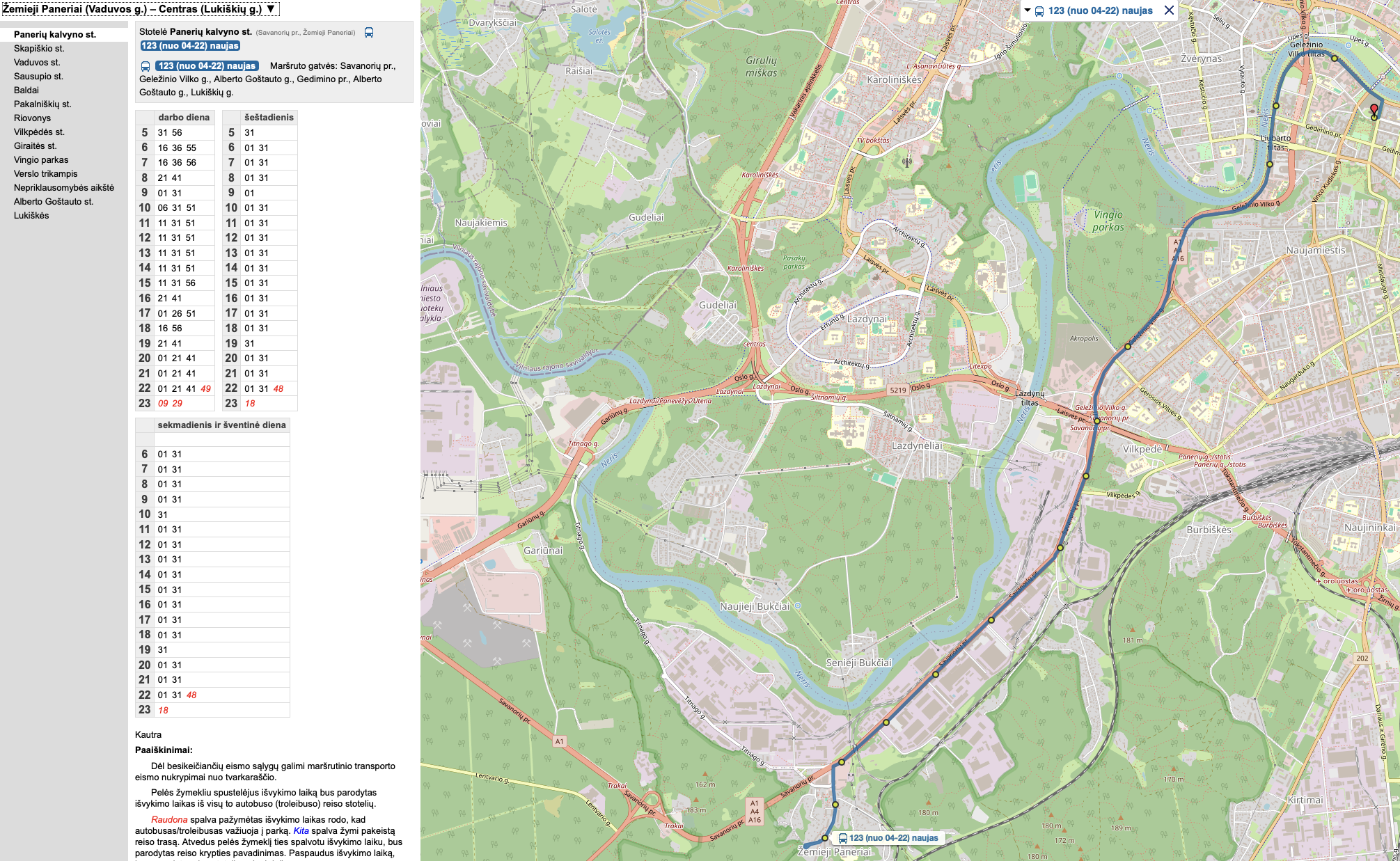Click weekday 05:31 departure time
Image resolution: width=1400 pixels, height=861 pixels.
click(162, 132)
